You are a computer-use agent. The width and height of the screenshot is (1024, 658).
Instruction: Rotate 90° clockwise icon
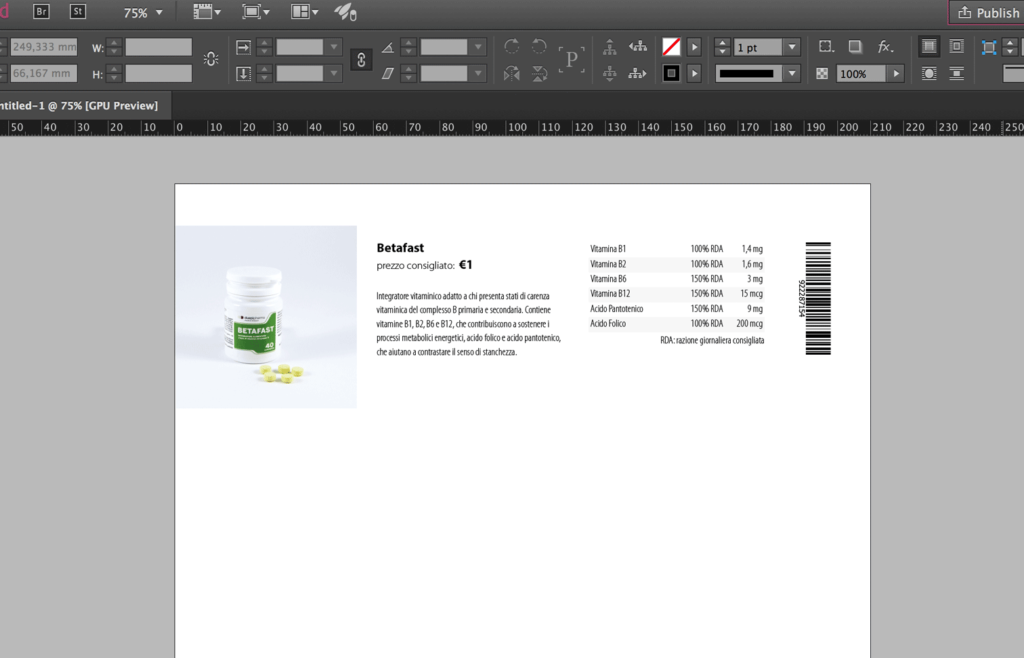click(x=512, y=46)
